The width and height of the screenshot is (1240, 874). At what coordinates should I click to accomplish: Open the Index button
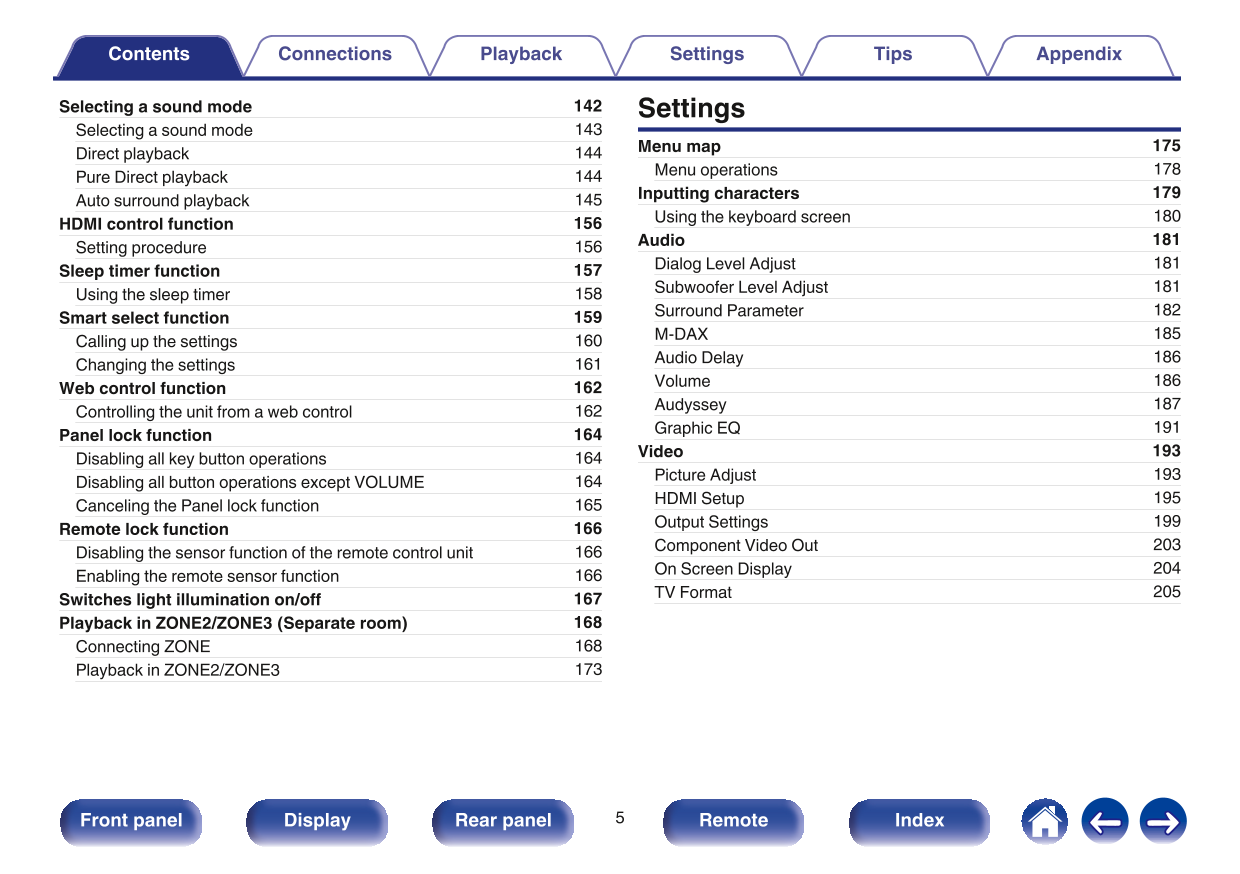[919, 821]
